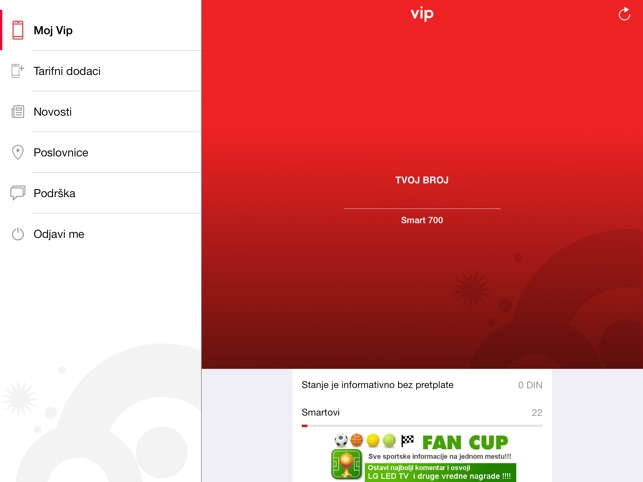Select the TVOJ BROJ heading
The image size is (643, 482).
pos(422,180)
